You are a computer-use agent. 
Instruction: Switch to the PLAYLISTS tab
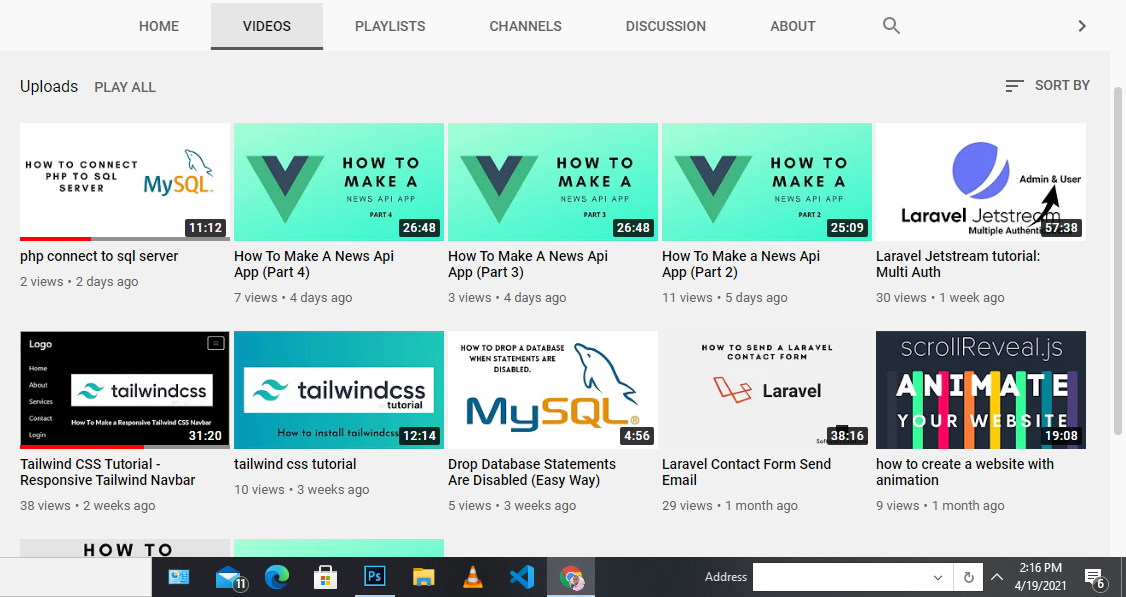pyautogui.click(x=390, y=26)
